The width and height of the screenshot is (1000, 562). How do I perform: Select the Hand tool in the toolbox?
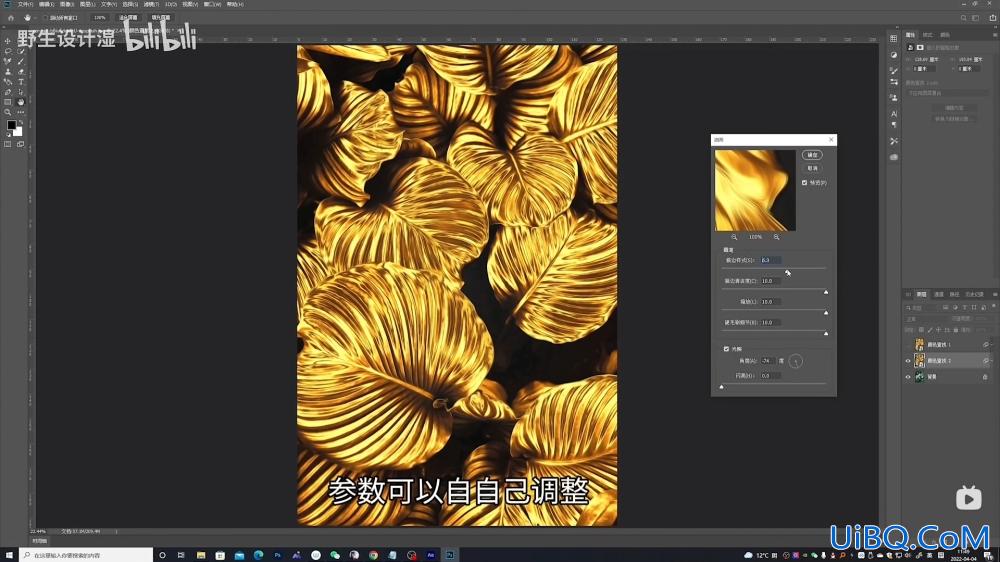click(x=20, y=102)
